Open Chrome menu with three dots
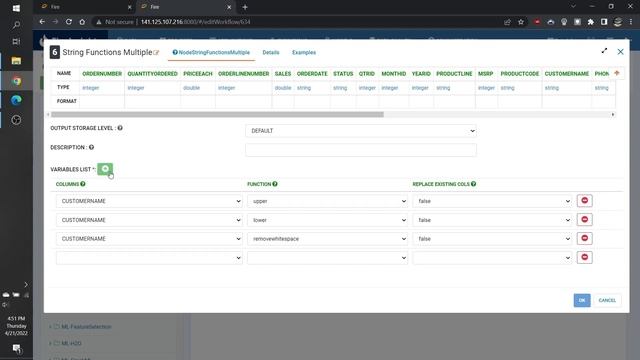This screenshot has width=640, height=360. pyautogui.click(x=631, y=22)
